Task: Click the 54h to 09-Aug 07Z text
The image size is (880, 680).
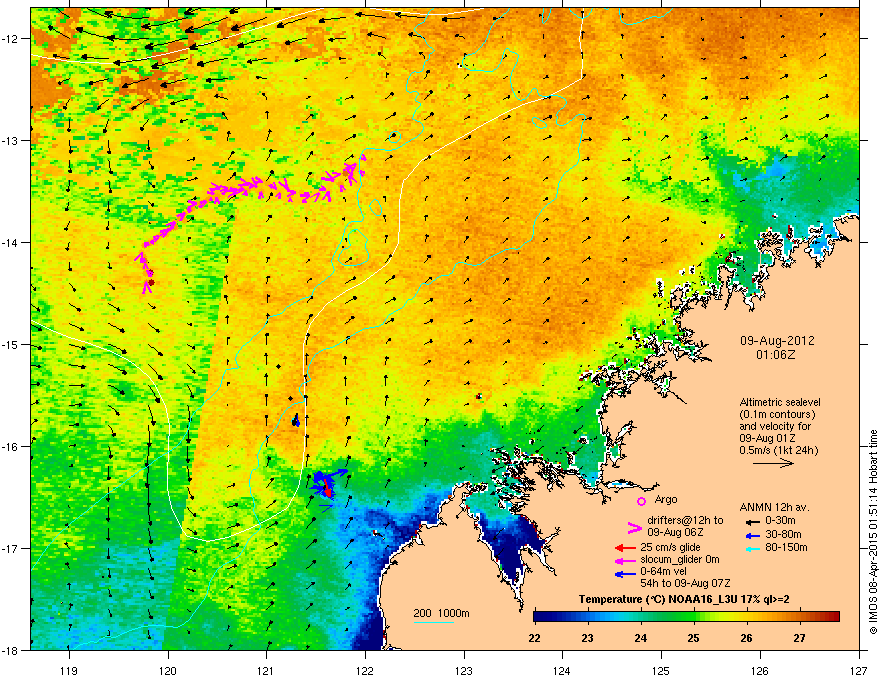Action: [x=685, y=583]
